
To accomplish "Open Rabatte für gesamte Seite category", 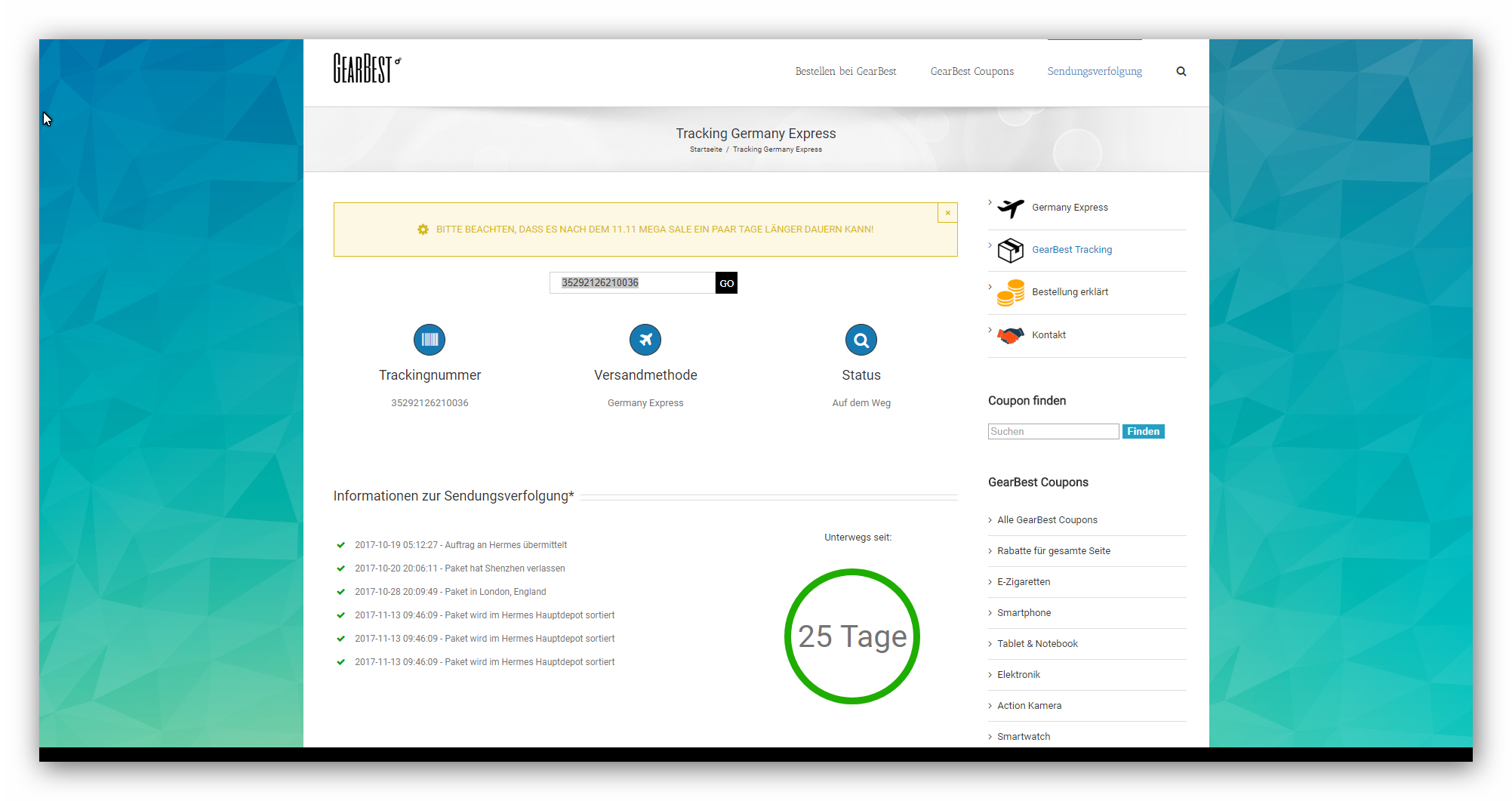I will [1054, 551].
